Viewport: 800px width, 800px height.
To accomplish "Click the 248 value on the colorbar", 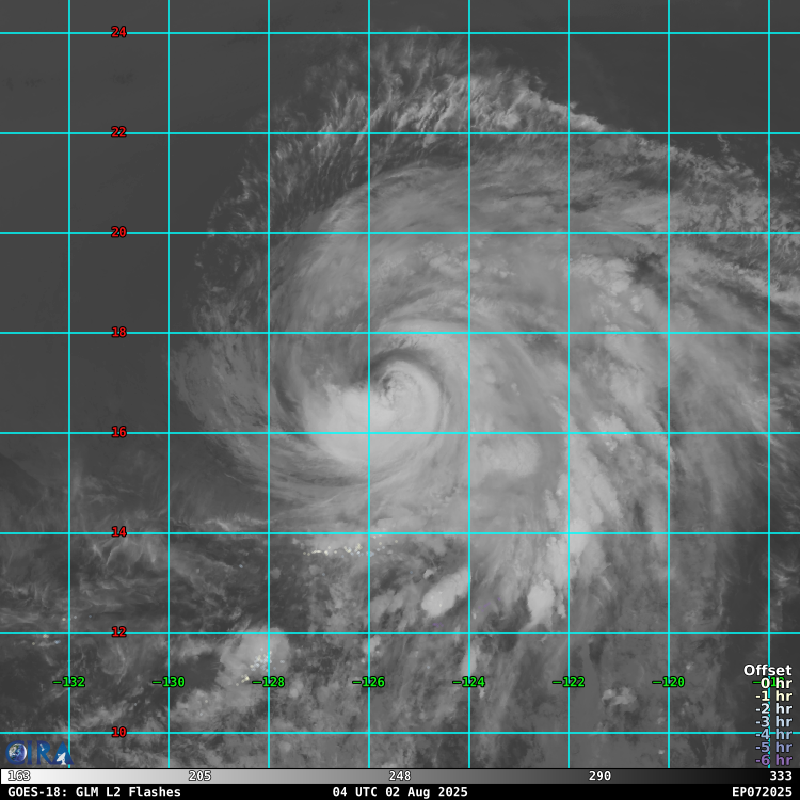I will tap(400, 776).
